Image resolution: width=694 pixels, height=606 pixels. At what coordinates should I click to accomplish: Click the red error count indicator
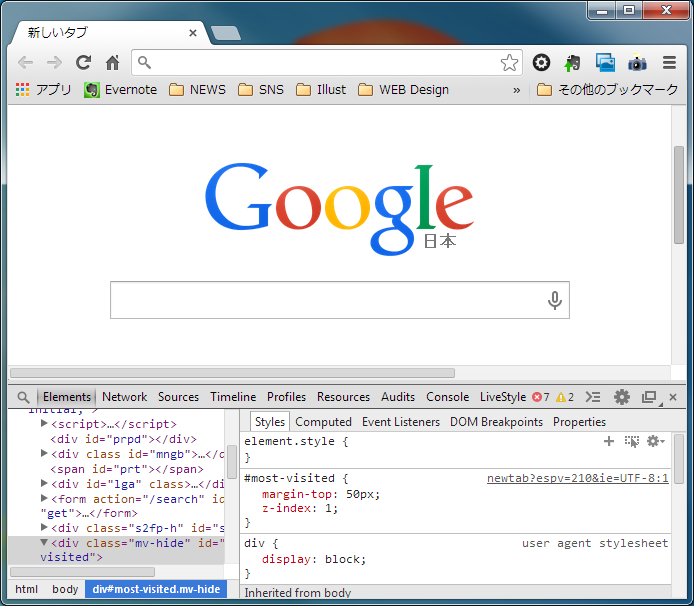point(541,397)
